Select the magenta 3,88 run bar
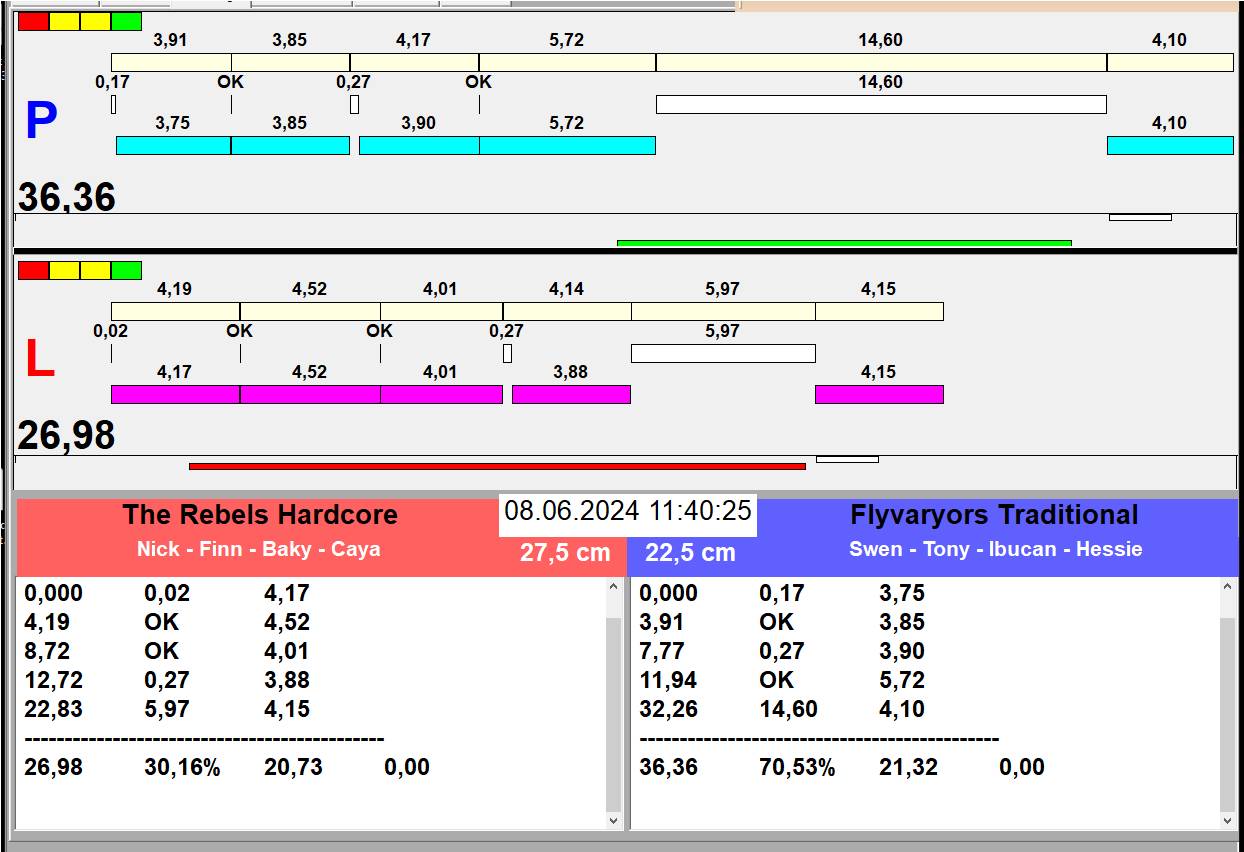The height and width of the screenshot is (852, 1244). click(x=571, y=395)
